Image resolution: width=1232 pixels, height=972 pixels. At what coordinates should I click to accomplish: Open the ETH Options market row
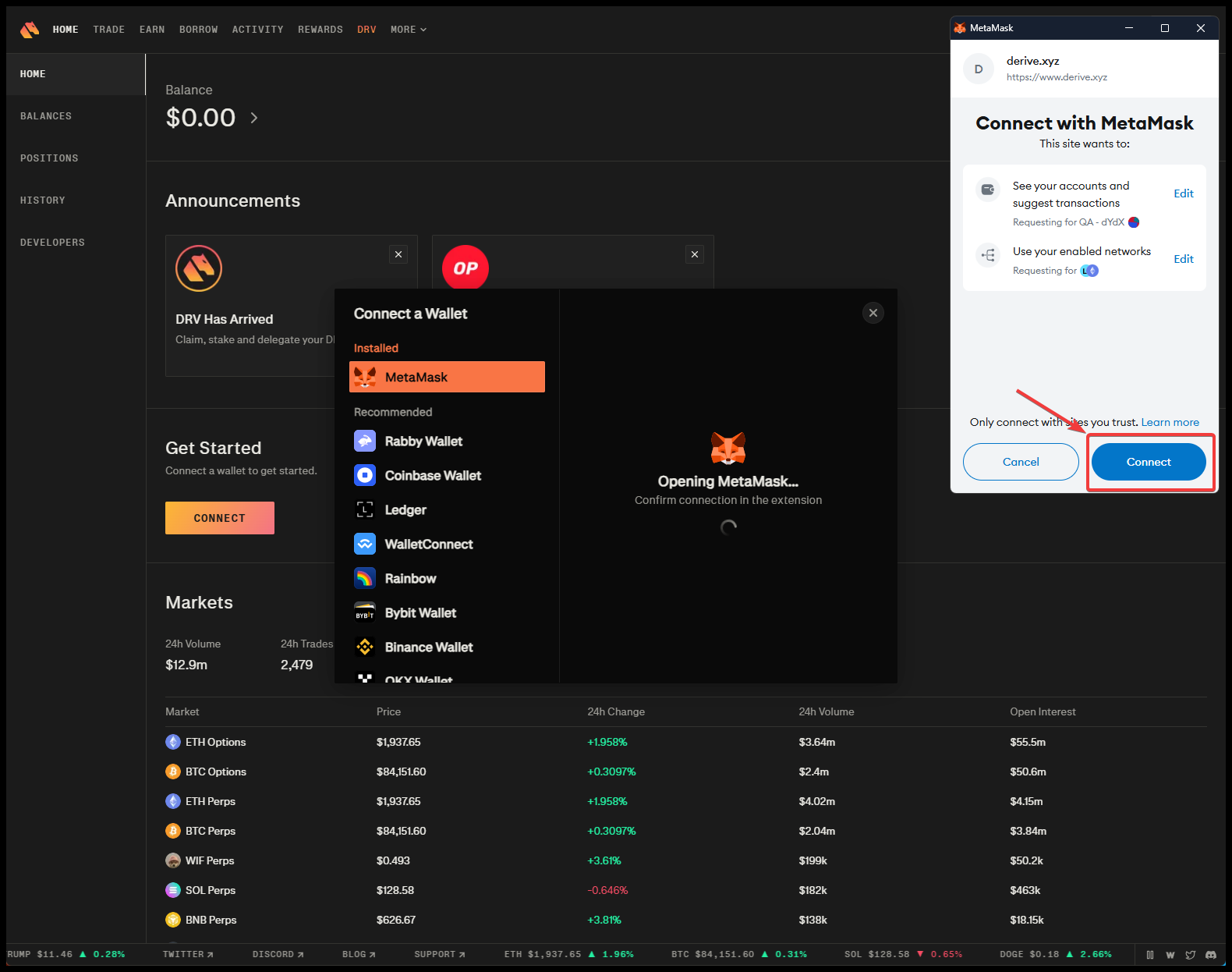click(216, 742)
